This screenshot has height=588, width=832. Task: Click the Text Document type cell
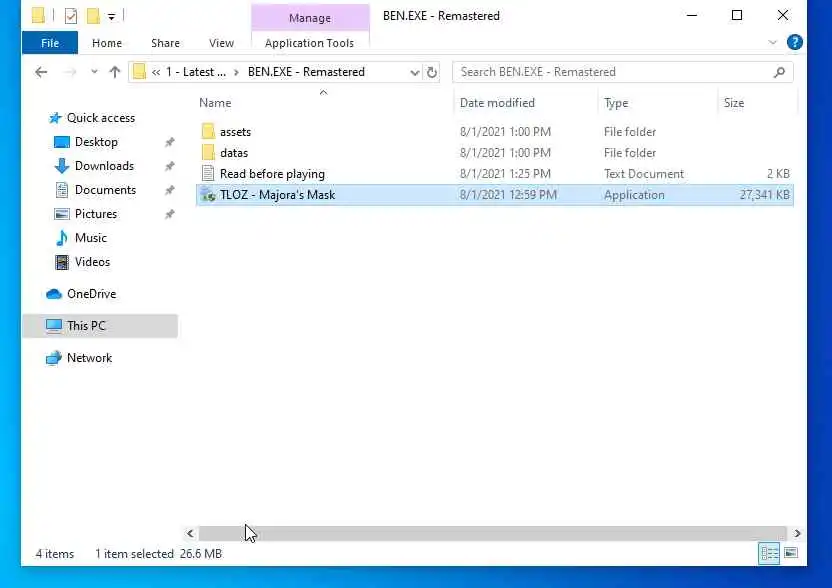(x=644, y=174)
